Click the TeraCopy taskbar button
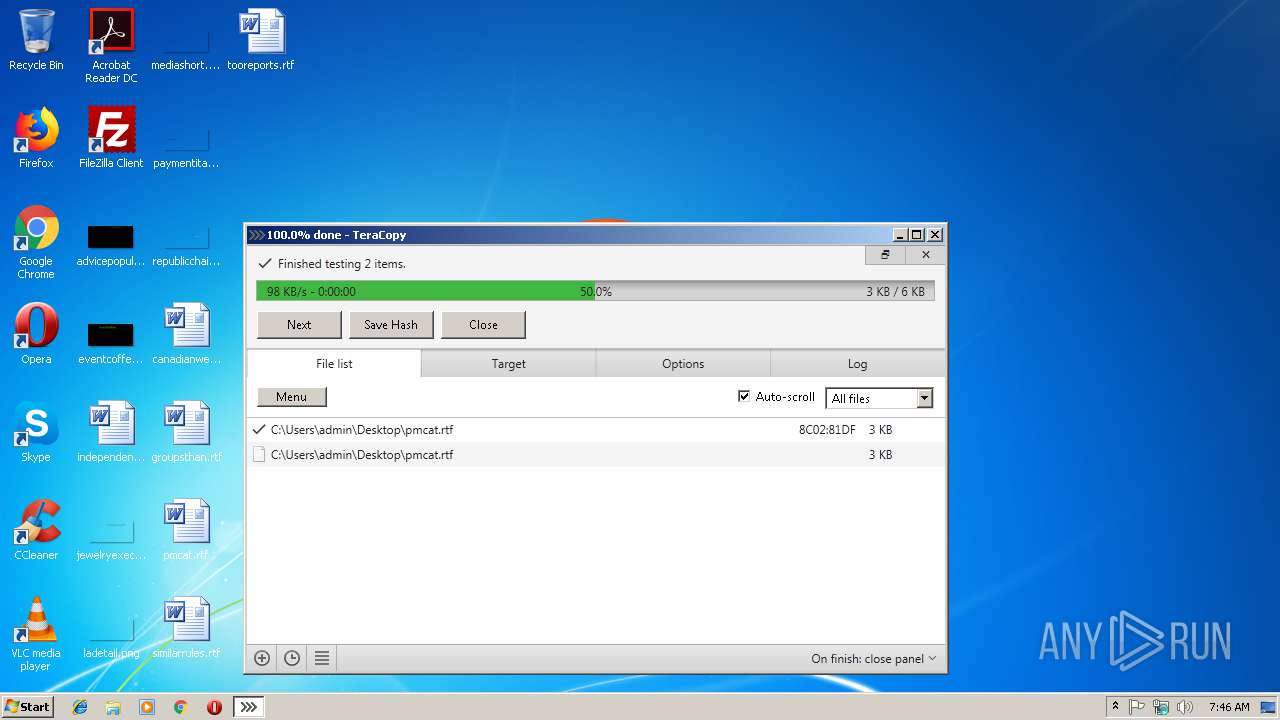 click(x=249, y=707)
